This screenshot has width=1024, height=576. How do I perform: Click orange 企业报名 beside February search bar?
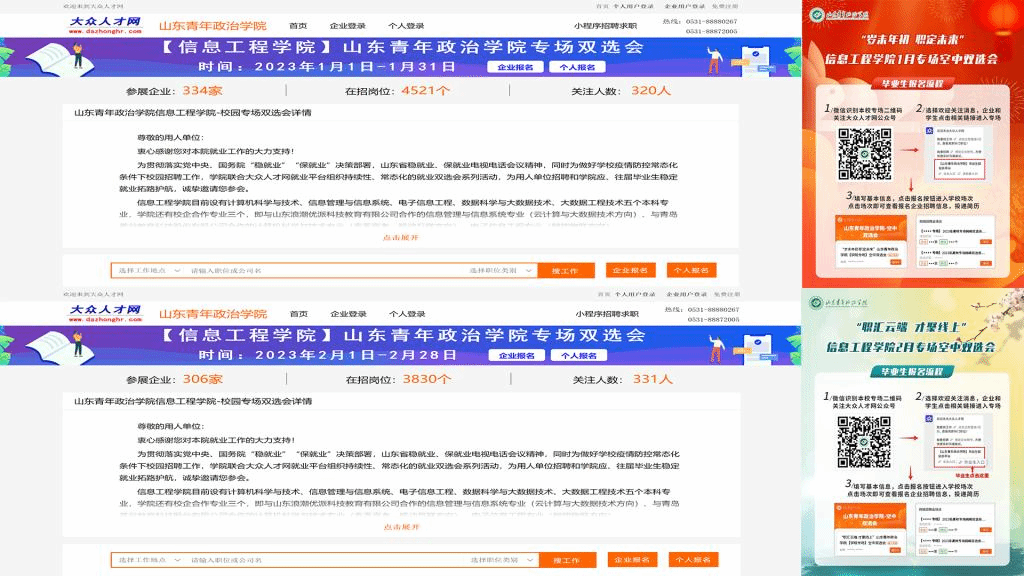pyautogui.click(x=632, y=560)
